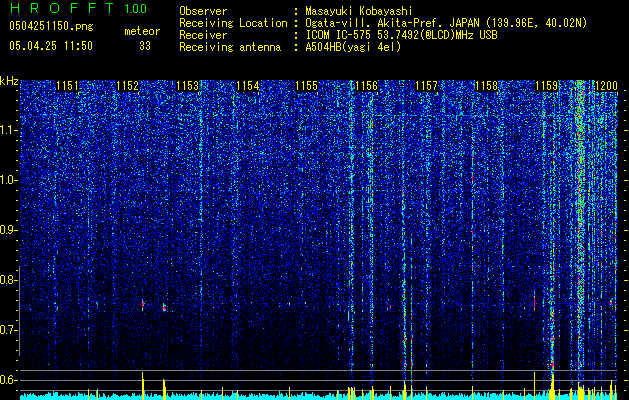Screen dimensions: 629x400
Task: Click the meteor count value 33
Action: 145,46
